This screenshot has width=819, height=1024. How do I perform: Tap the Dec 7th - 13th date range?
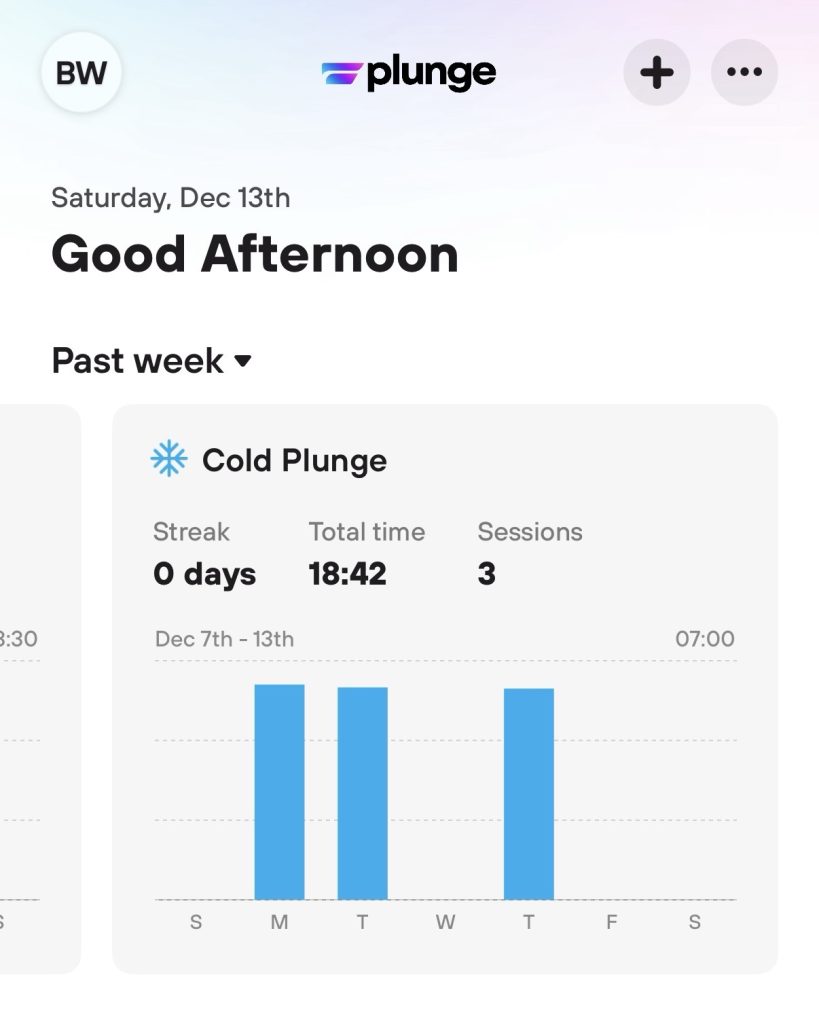point(224,638)
